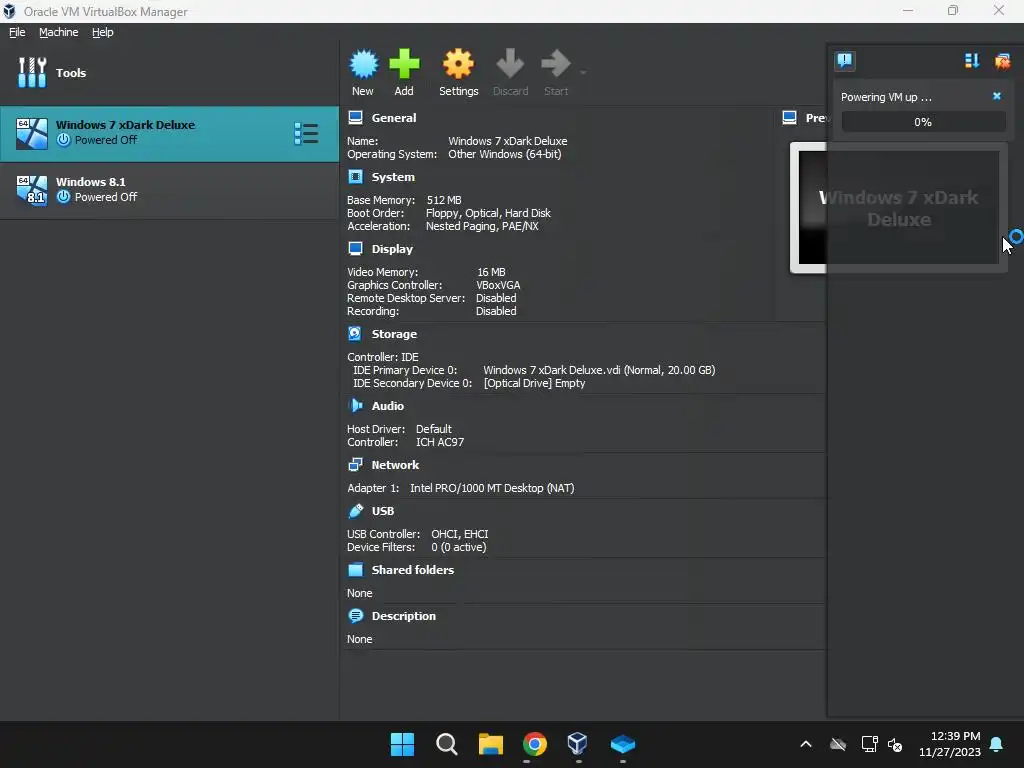
Task: Open the USB settings header link
Action: (383, 511)
